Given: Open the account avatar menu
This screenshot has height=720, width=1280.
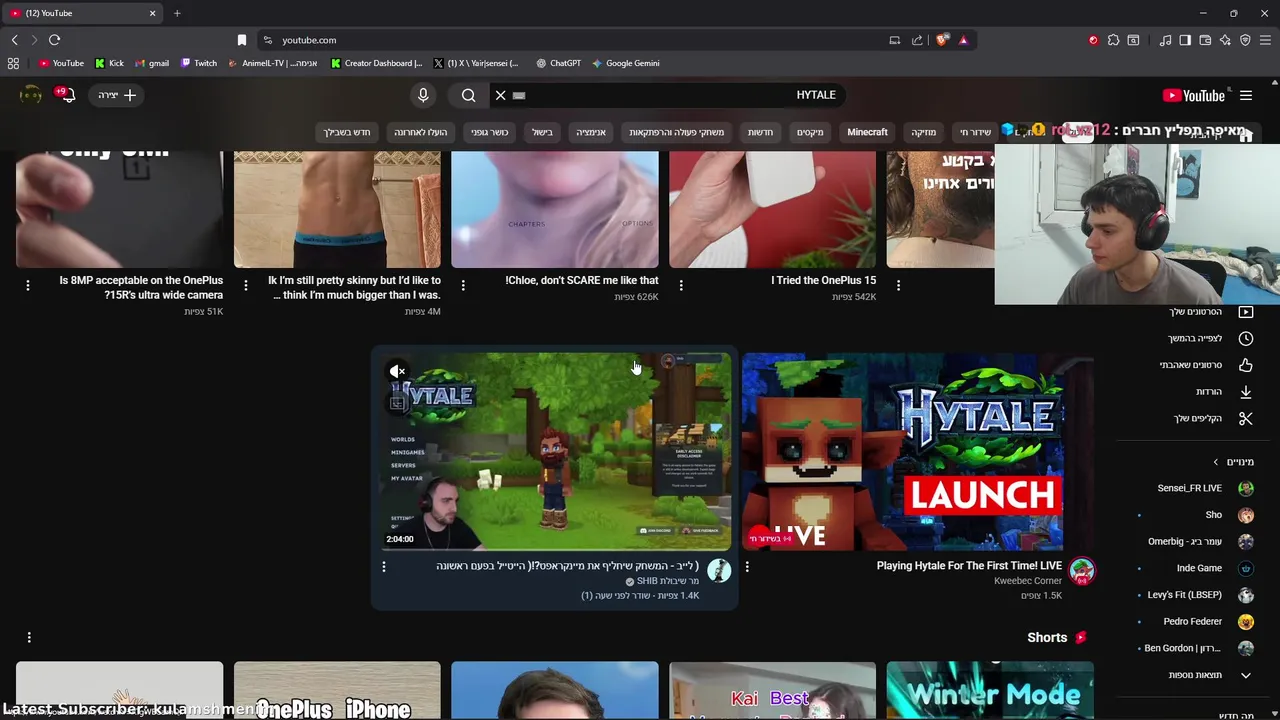Looking at the screenshot, I should 31,95.
